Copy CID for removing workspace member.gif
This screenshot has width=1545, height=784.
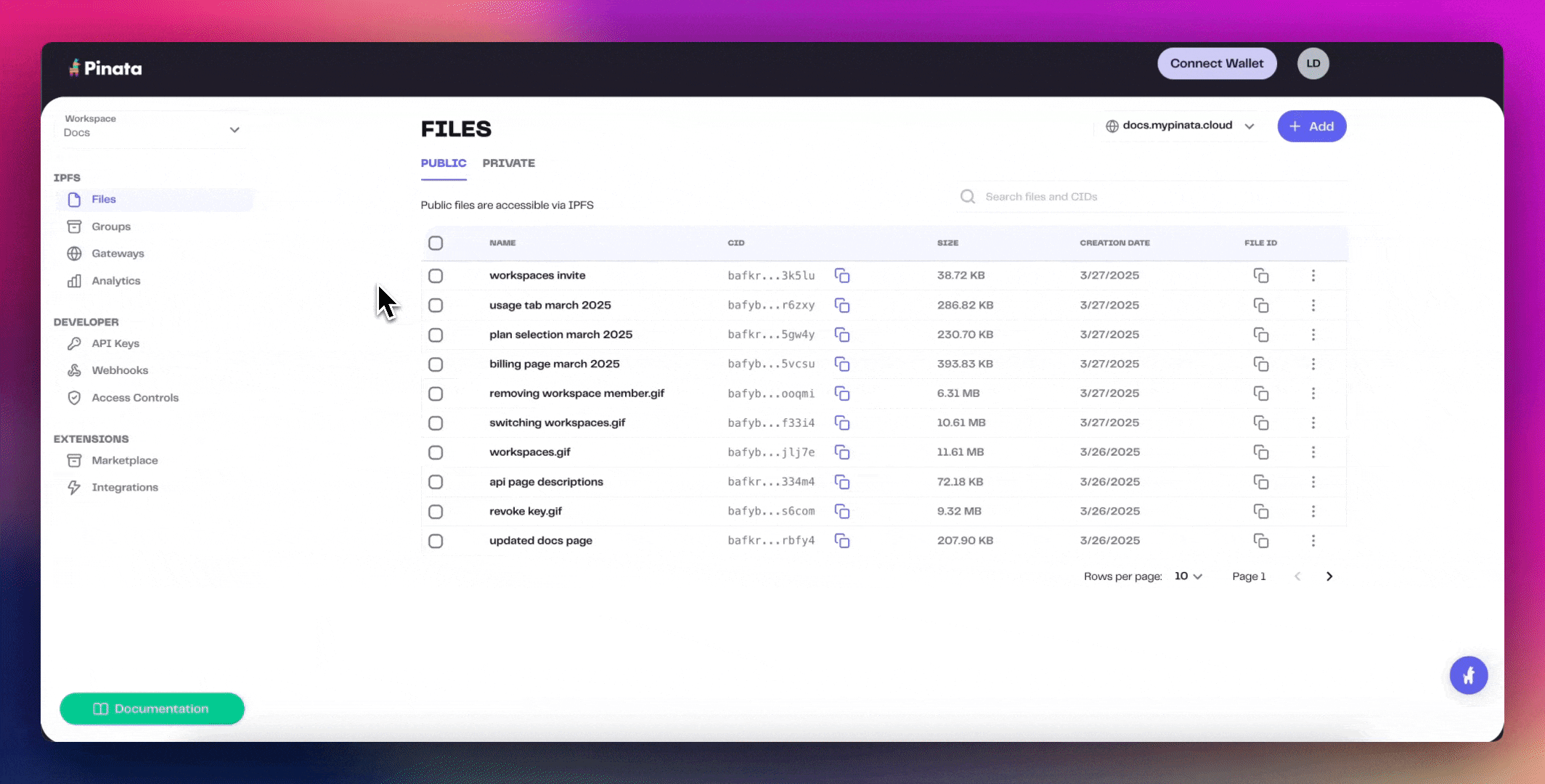tap(842, 393)
